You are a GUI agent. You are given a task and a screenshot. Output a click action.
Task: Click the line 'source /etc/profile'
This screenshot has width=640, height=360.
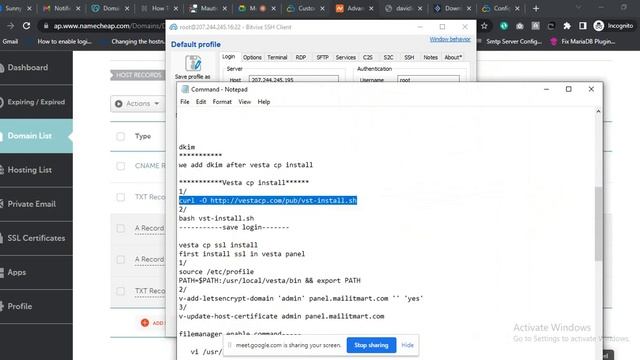tap(216, 272)
